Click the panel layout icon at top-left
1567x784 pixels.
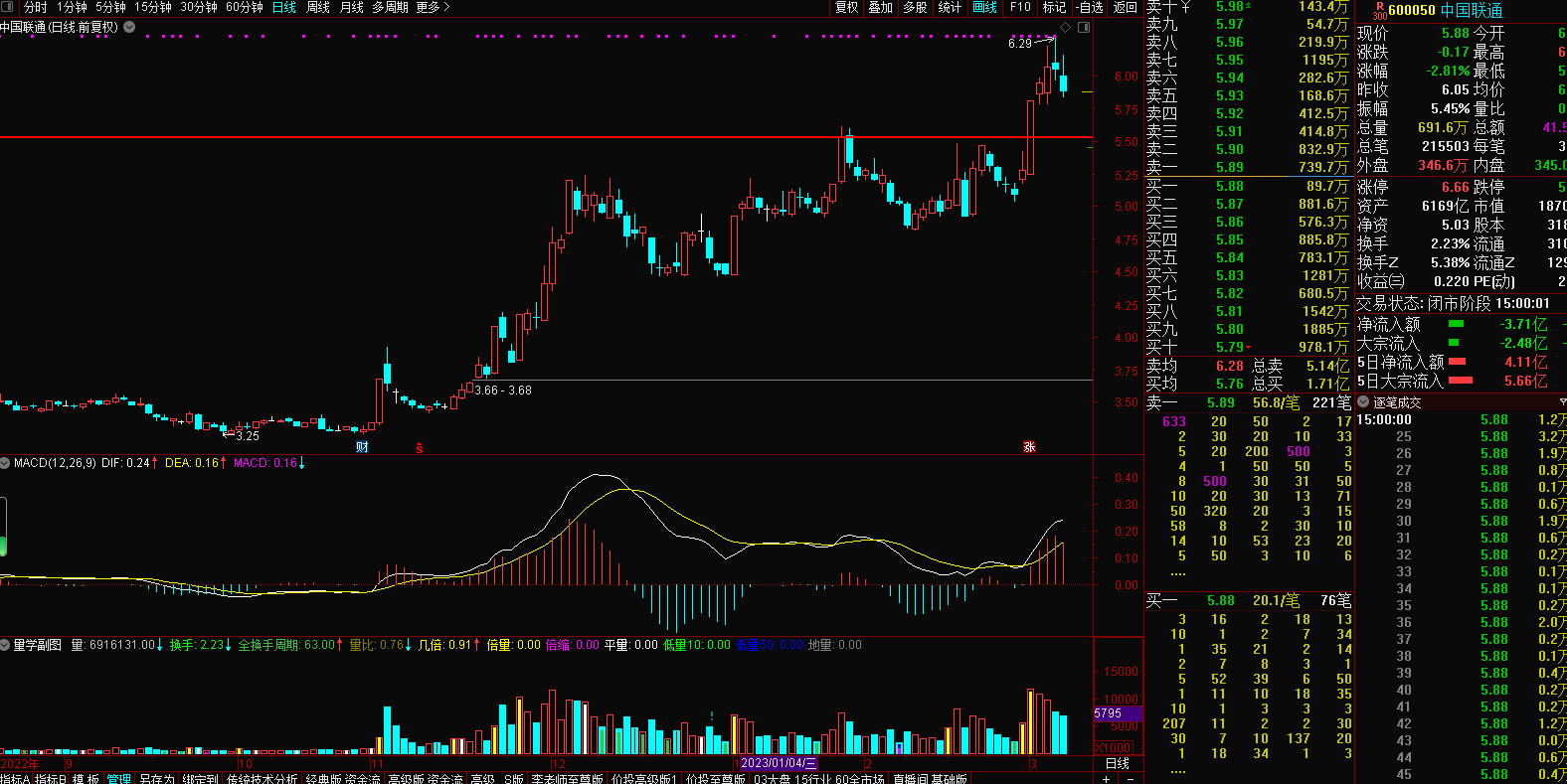coord(8,7)
